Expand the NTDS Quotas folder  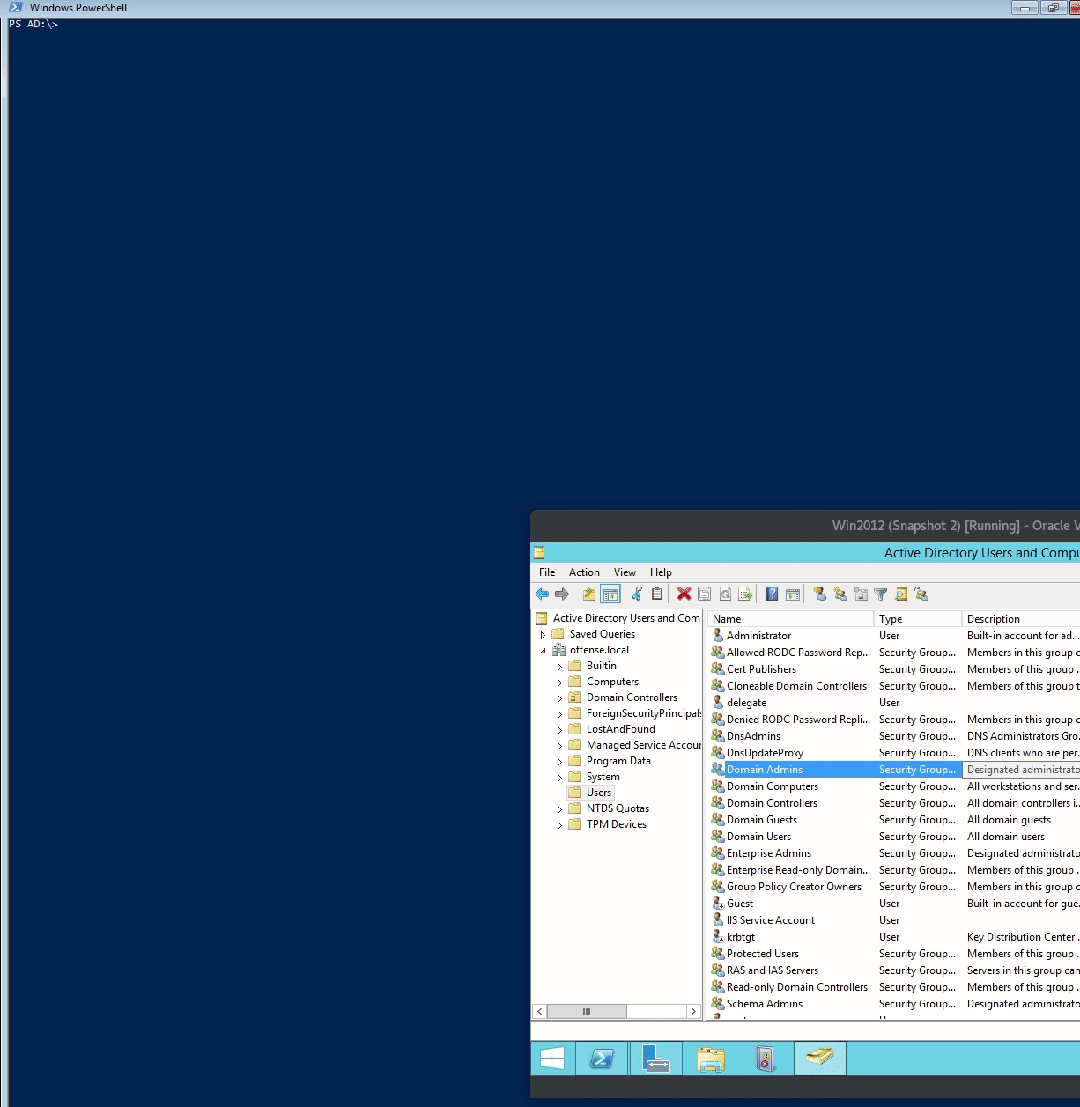(560, 809)
